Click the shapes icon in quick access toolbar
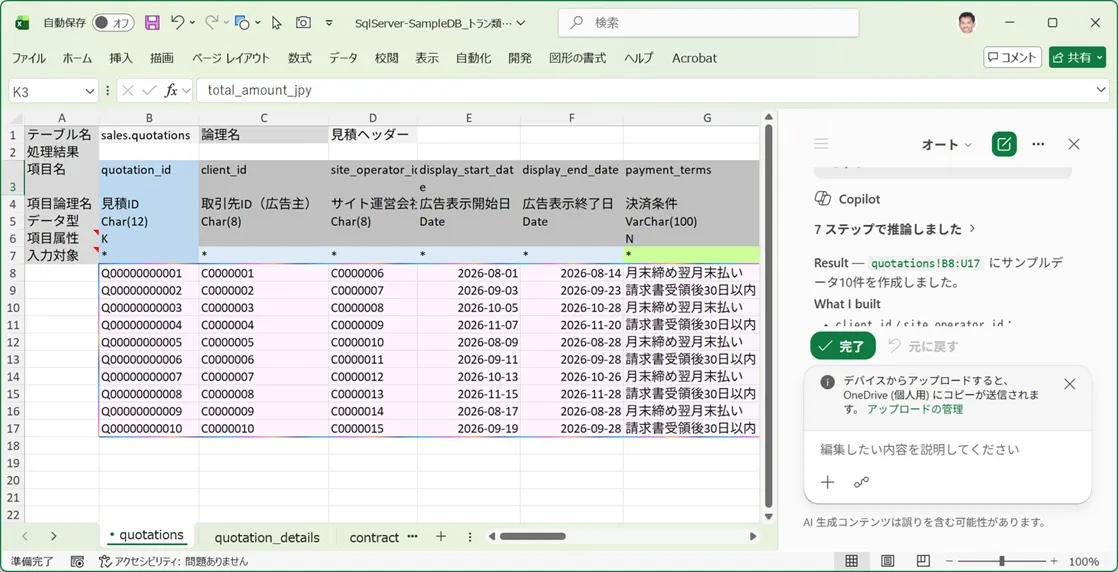The image size is (1118, 572). [242, 23]
